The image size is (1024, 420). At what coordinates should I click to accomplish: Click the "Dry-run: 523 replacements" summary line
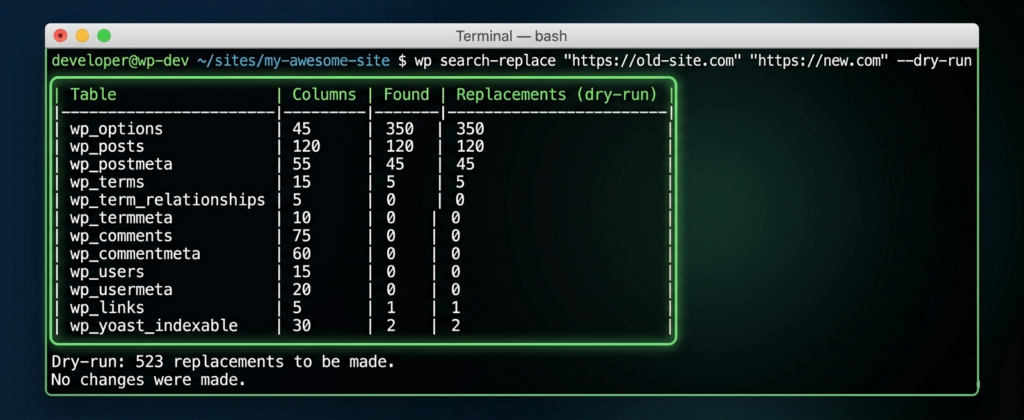[222, 360]
